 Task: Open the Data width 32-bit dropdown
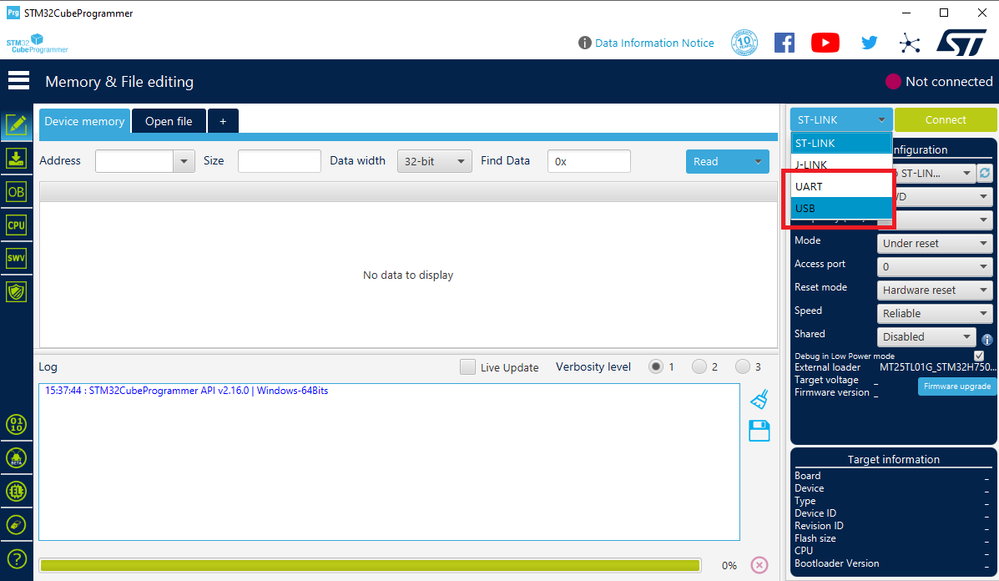pos(435,161)
